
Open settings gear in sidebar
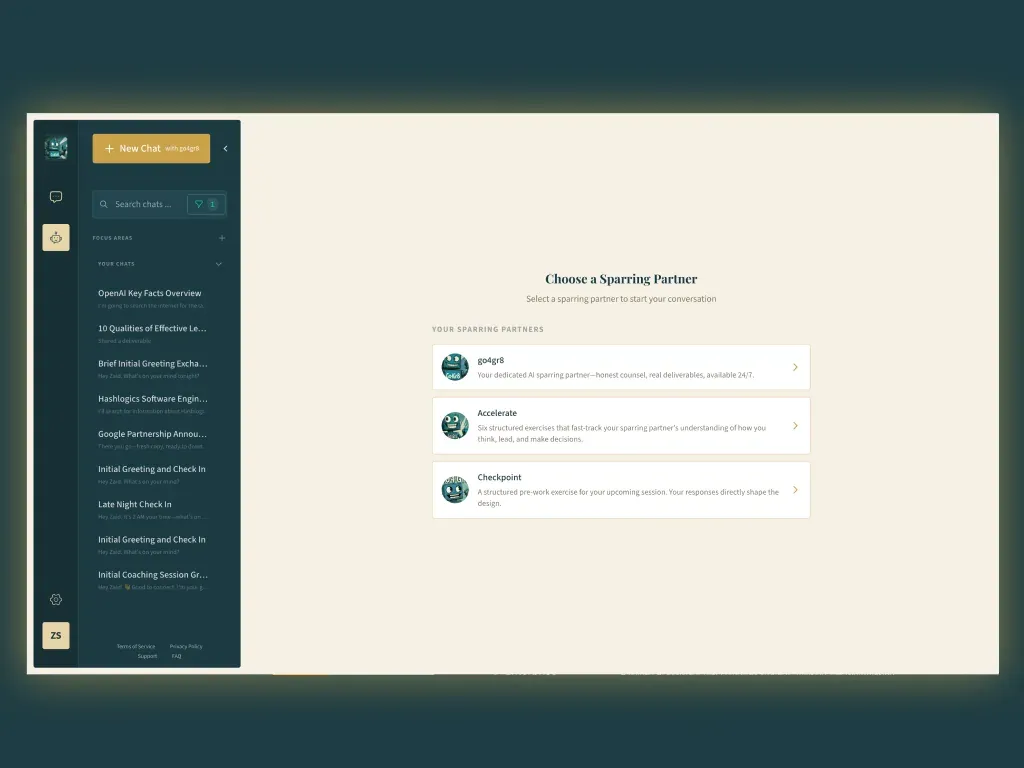(x=56, y=600)
